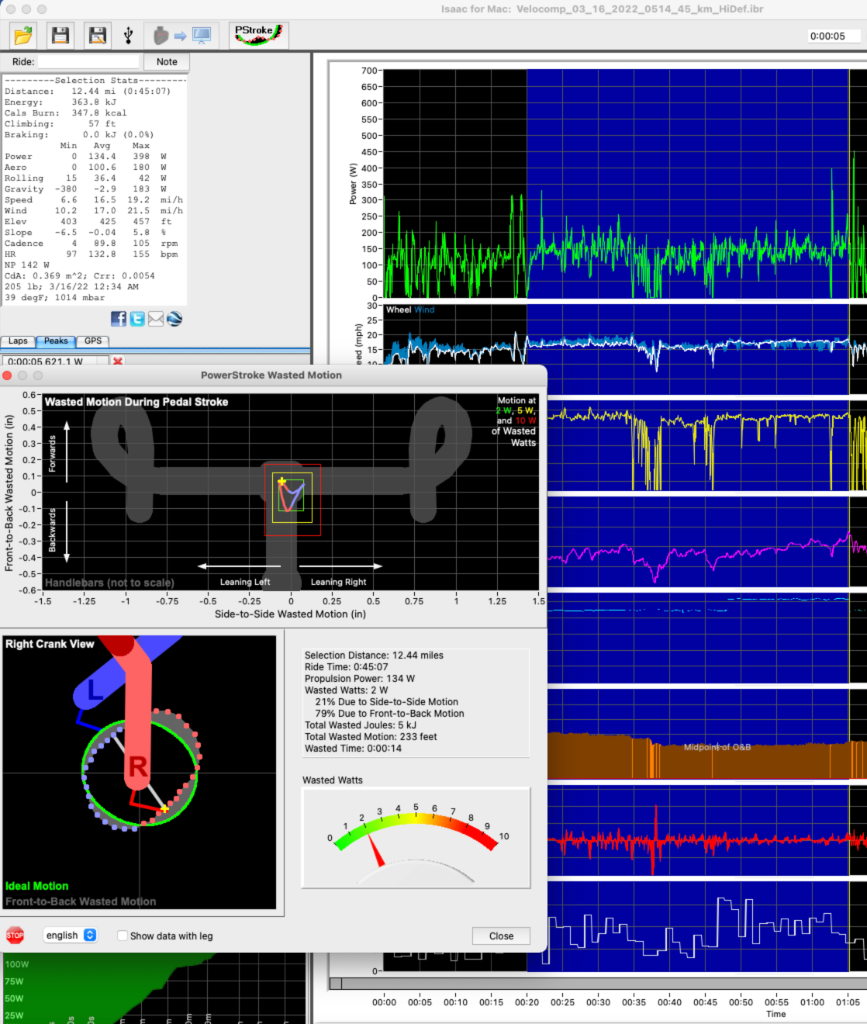
Task: Share the ride on Facebook
Action: [118, 318]
